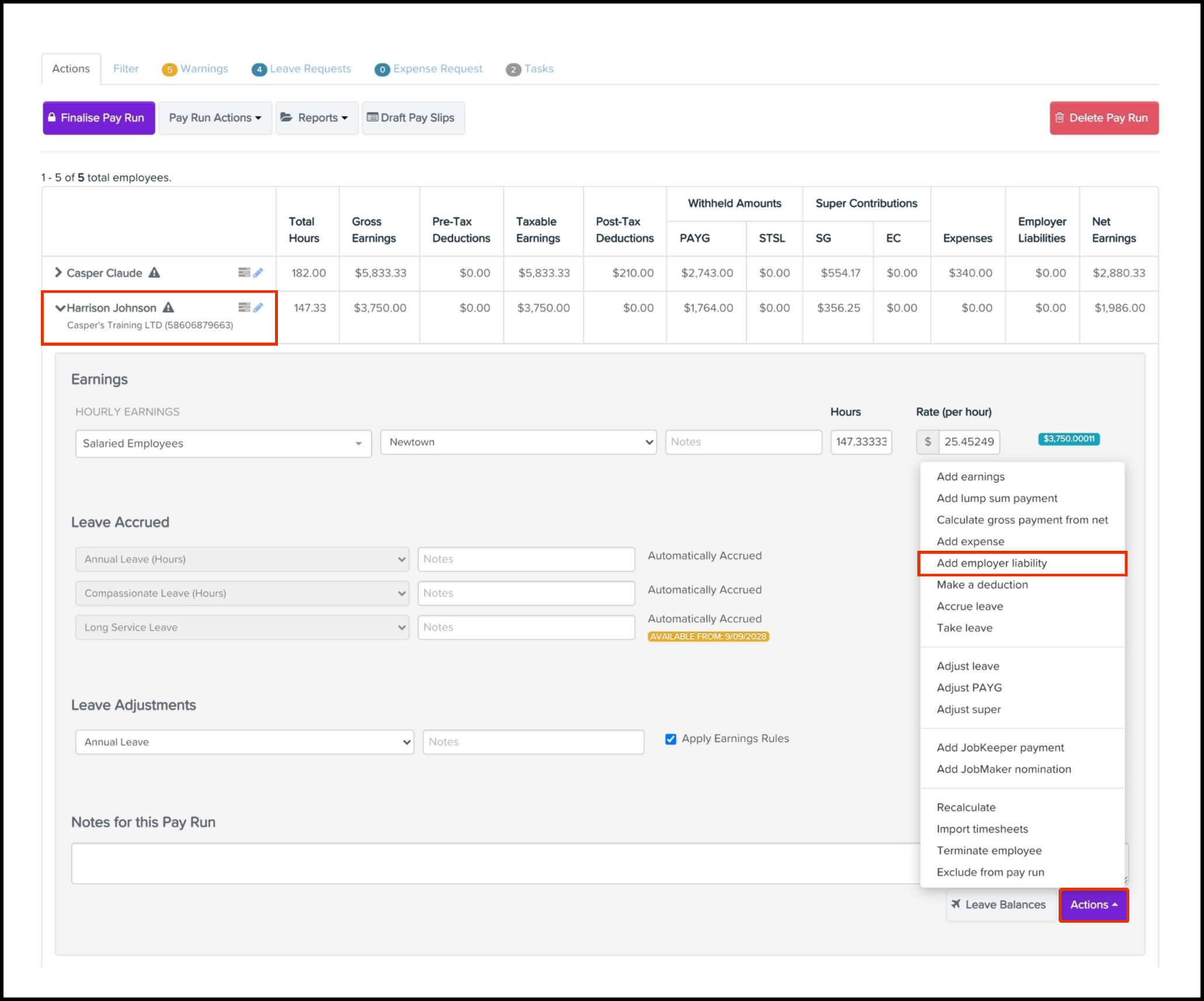Click Finalise Pay Run button
1204x1001 pixels.
[x=99, y=118]
